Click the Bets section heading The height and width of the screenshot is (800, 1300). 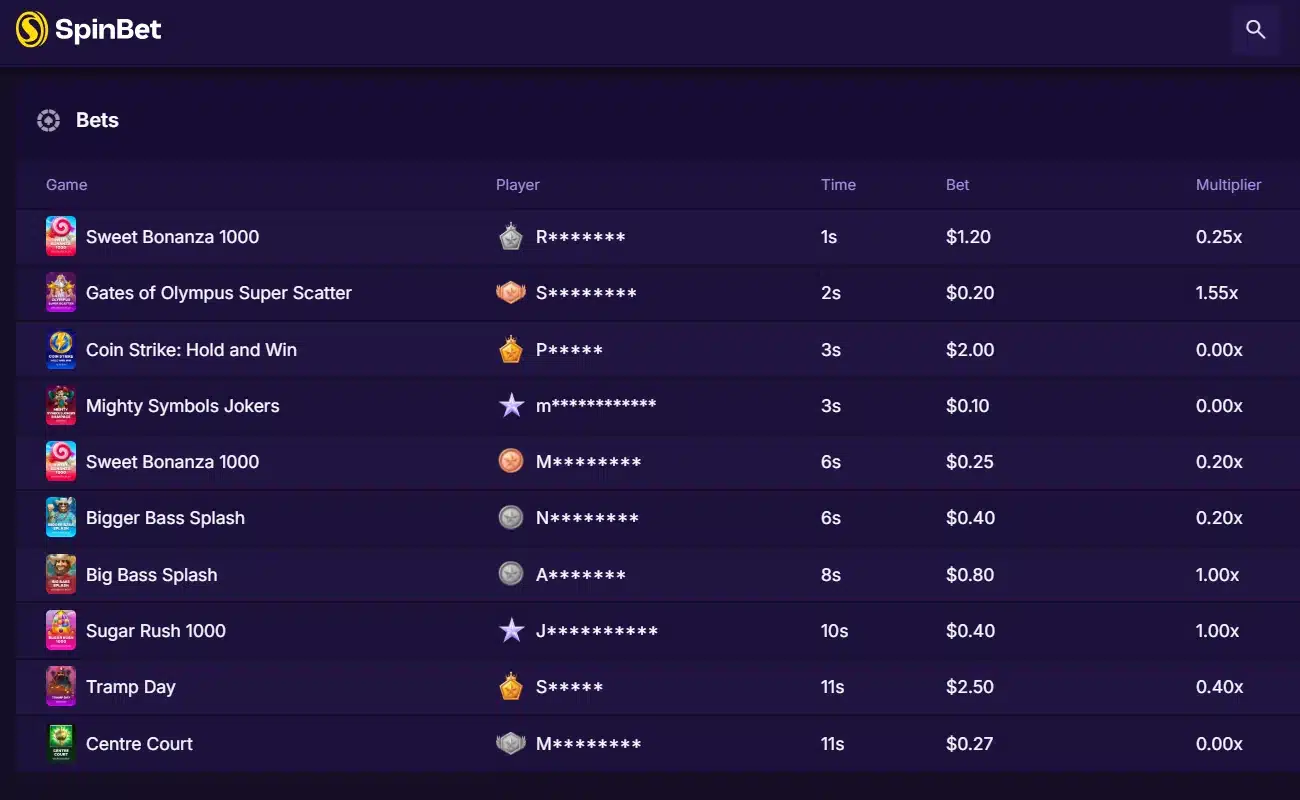tap(97, 121)
